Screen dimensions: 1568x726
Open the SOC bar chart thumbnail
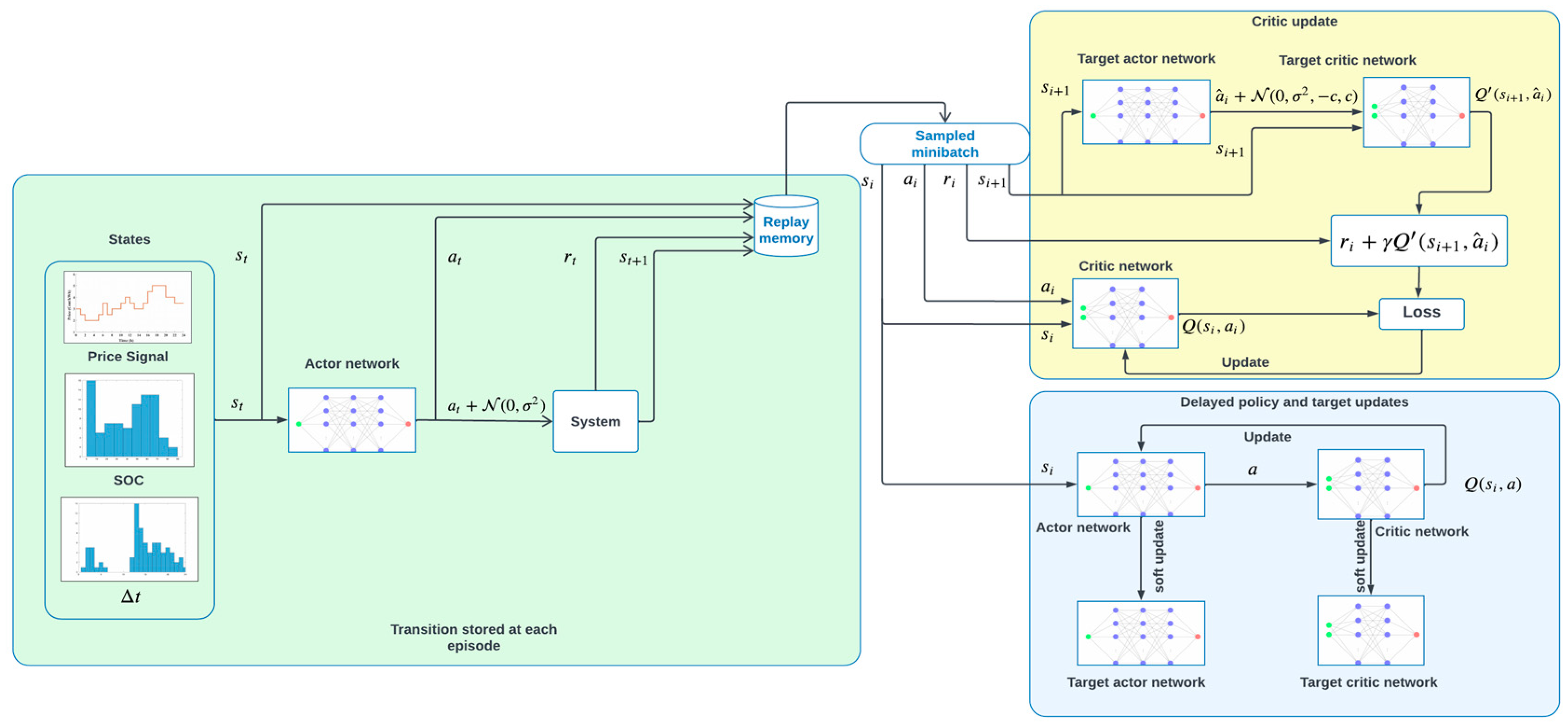129,420
